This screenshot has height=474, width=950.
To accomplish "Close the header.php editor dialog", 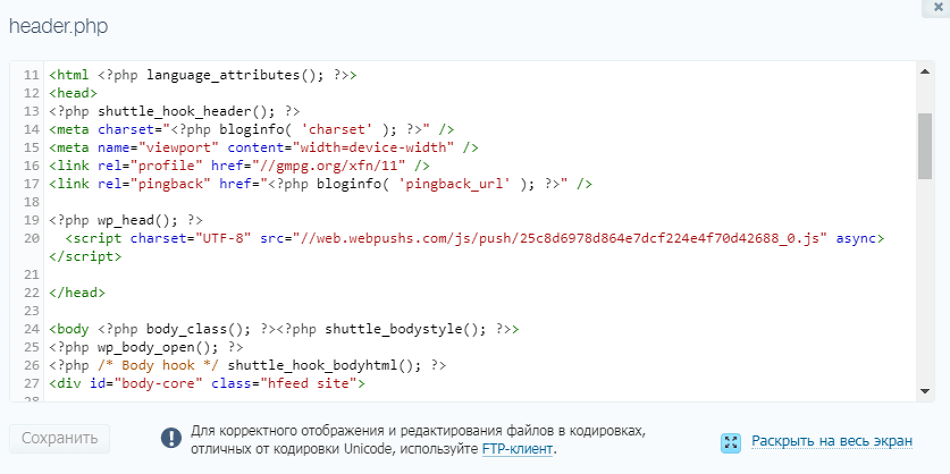I will point(938,6).
